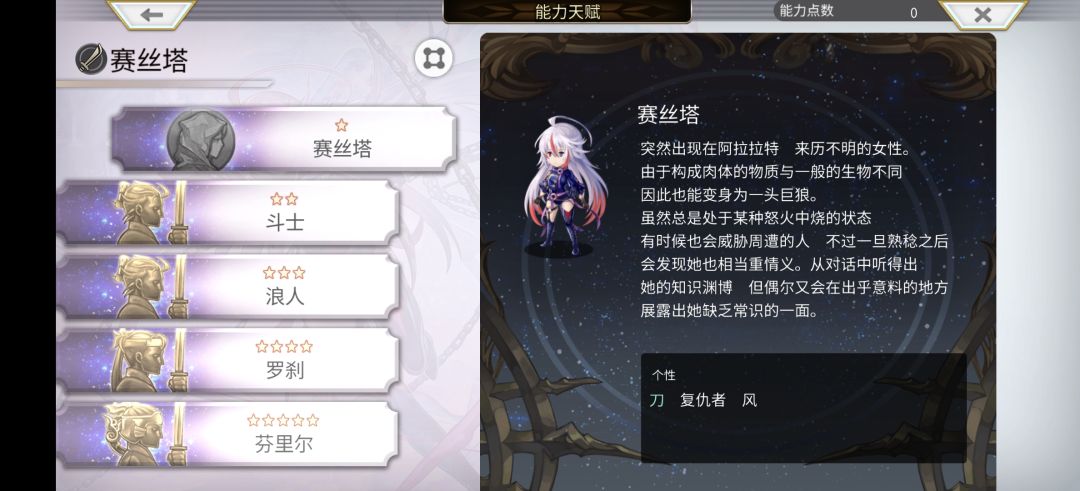This screenshot has width=1080, height=491.
Task: Choose the 浪人 class entry
Action: (x=228, y=286)
